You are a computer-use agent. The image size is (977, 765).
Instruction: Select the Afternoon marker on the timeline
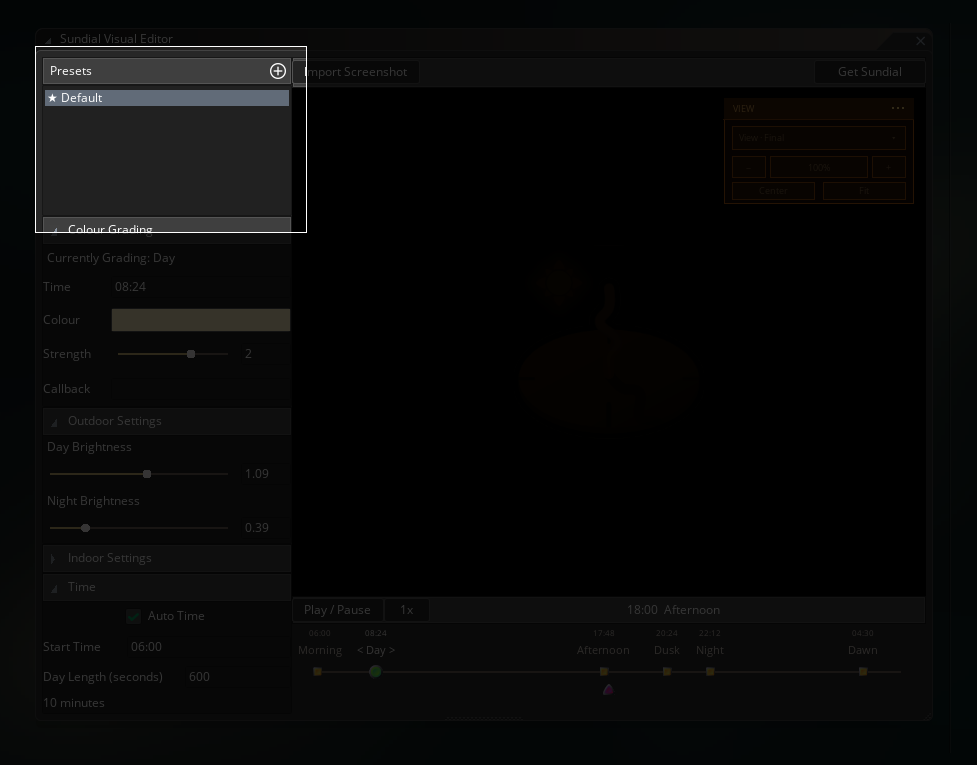(604, 672)
